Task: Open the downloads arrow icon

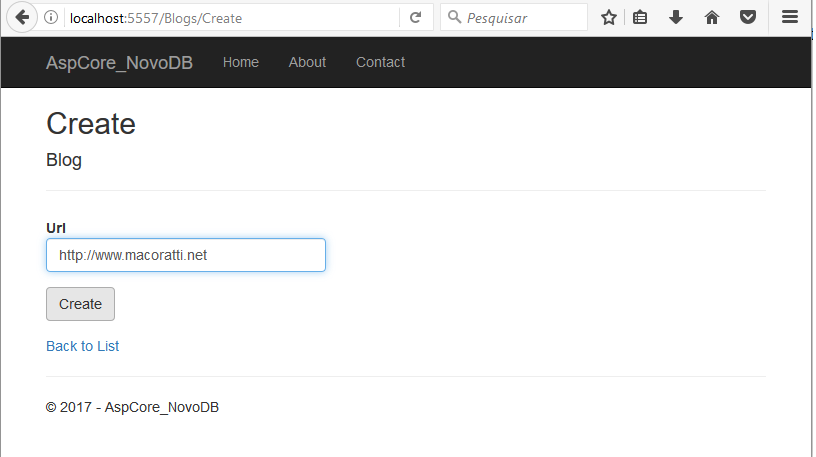Action: (675, 18)
